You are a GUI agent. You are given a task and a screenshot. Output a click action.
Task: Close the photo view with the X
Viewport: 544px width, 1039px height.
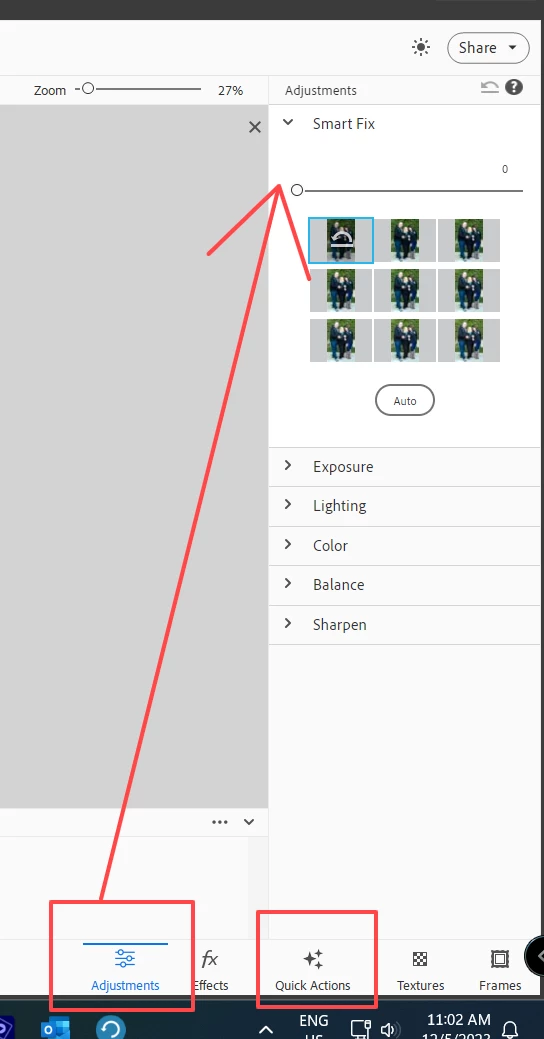[x=254, y=127]
